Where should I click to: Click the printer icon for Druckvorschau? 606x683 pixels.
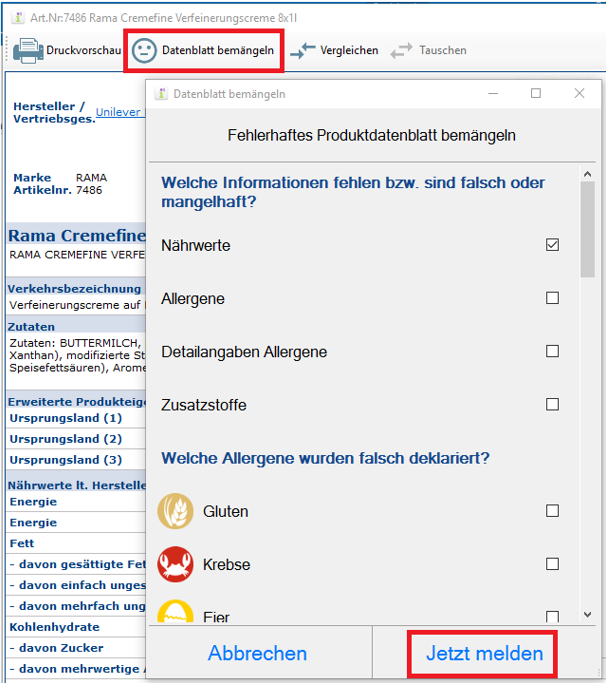coord(28,50)
